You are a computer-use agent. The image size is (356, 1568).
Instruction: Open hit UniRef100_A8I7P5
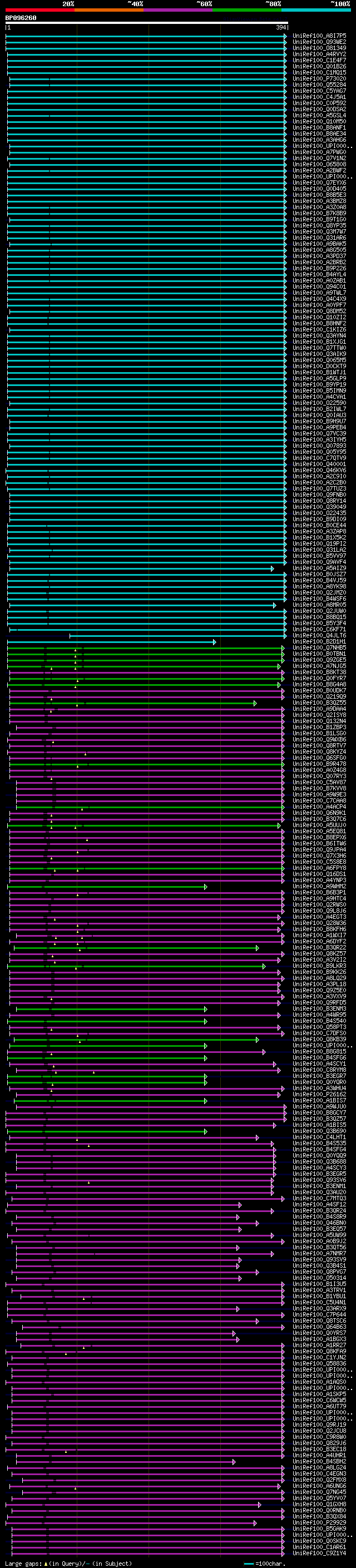point(319,36)
